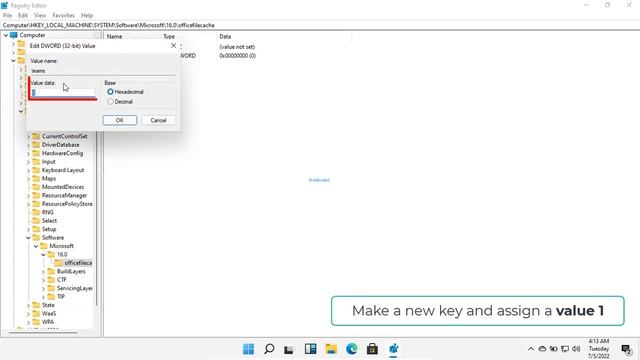Screen dimensions: 640x360
Task: Open File Explorer from taskbar
Action: 331,349
